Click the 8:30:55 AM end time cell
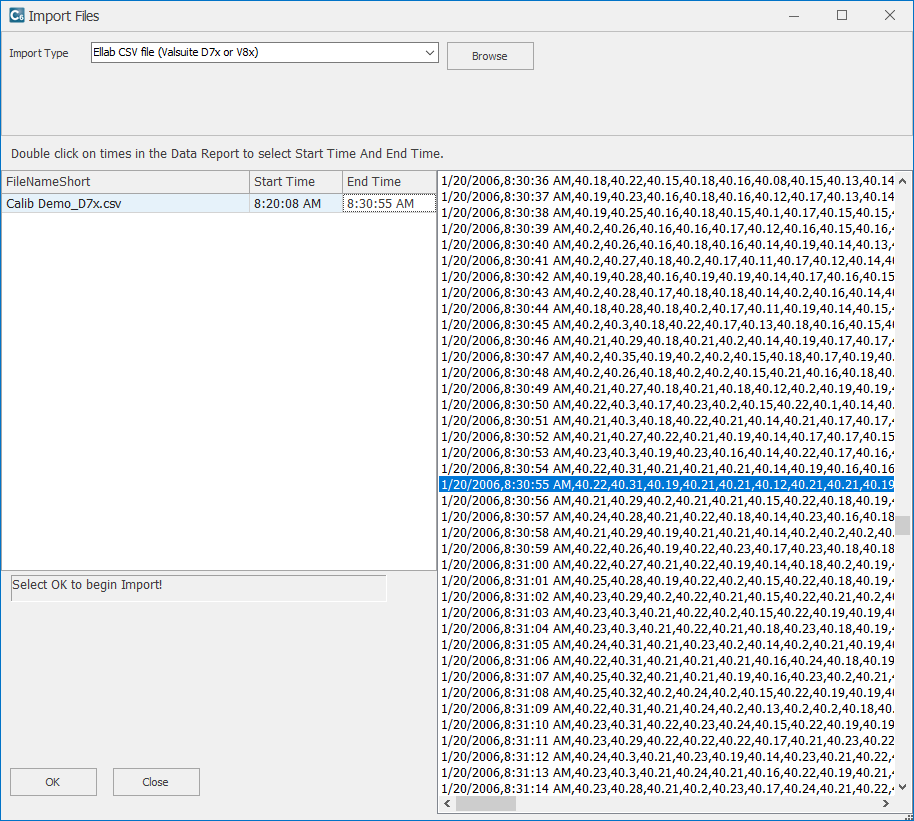 pyautogui.click(x=388, y=204)
